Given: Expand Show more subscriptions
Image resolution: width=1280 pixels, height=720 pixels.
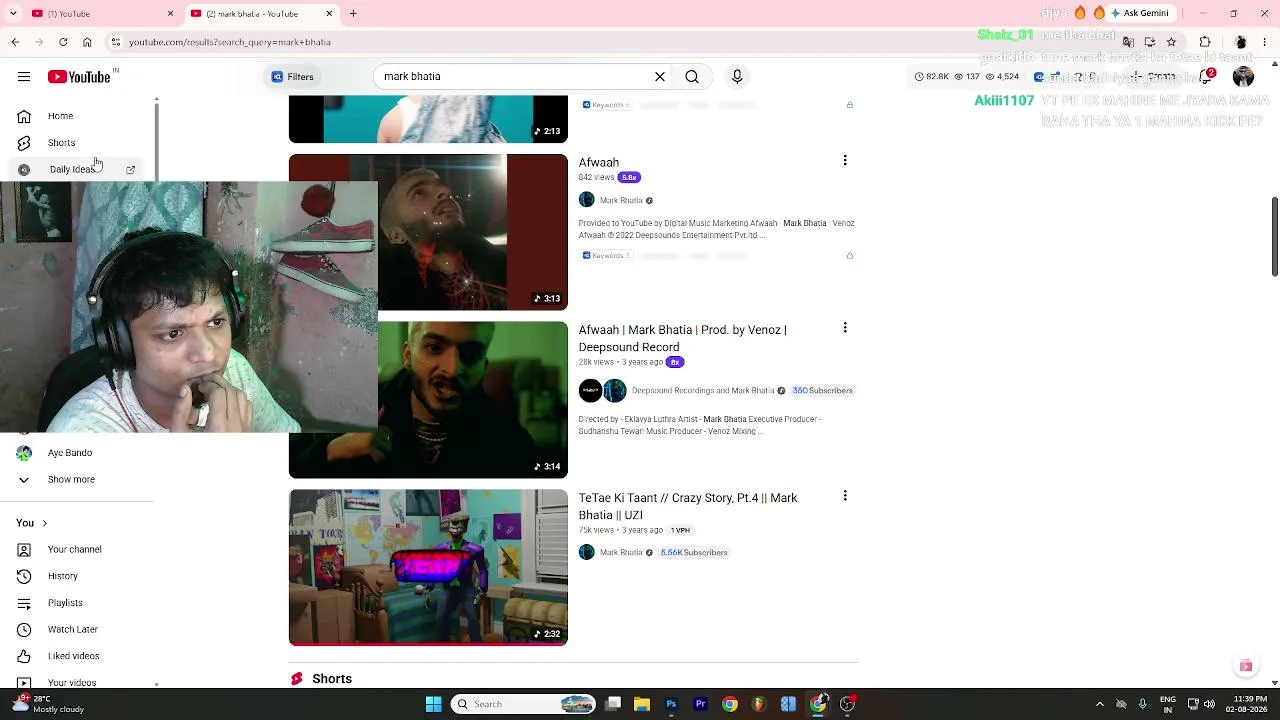Looking at the screenshot, I should (x=78, y=479).
